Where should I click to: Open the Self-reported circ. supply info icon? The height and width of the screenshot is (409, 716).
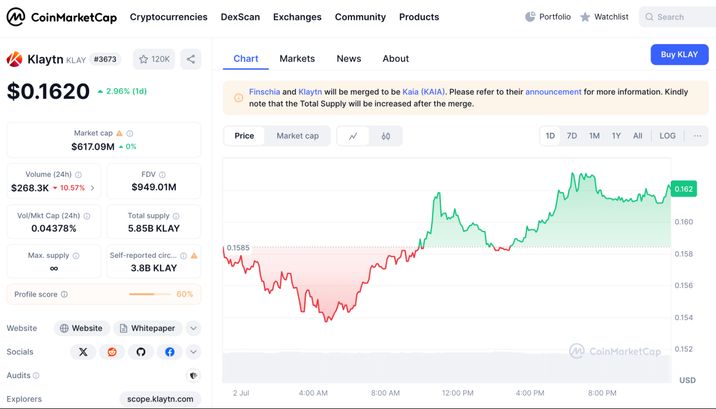(184, 256)
